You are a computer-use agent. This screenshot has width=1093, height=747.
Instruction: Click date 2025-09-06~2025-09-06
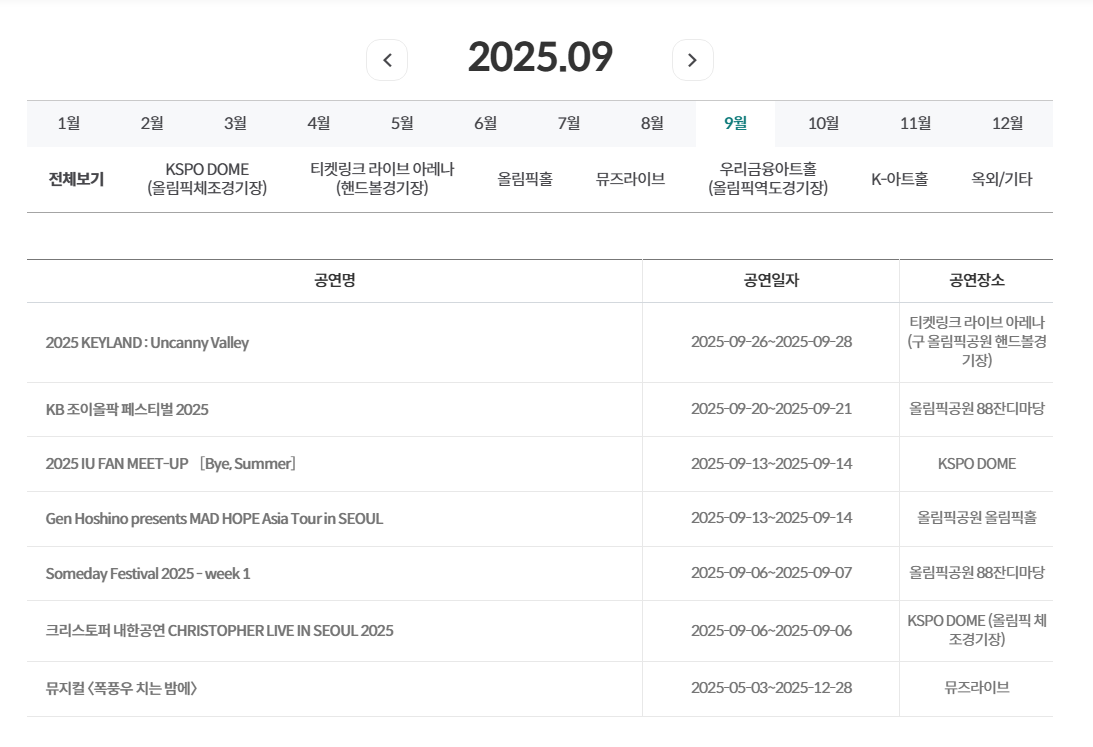coord(772,631)
